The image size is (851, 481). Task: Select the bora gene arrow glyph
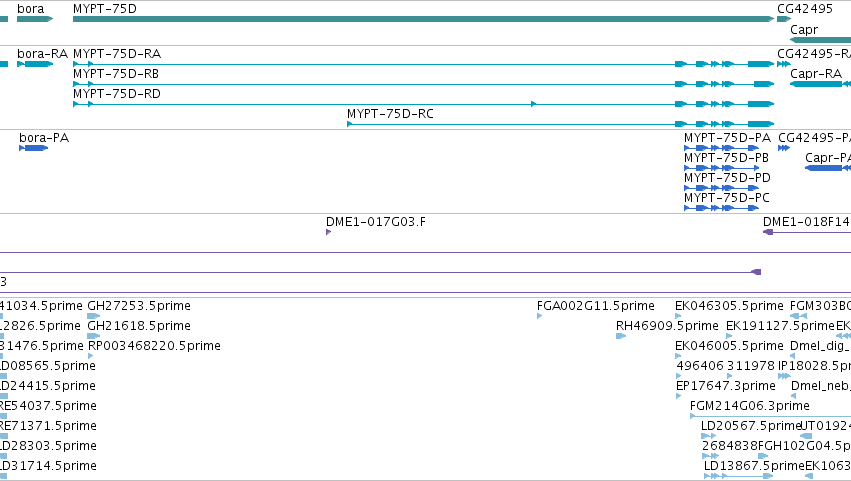coord(35,19)
